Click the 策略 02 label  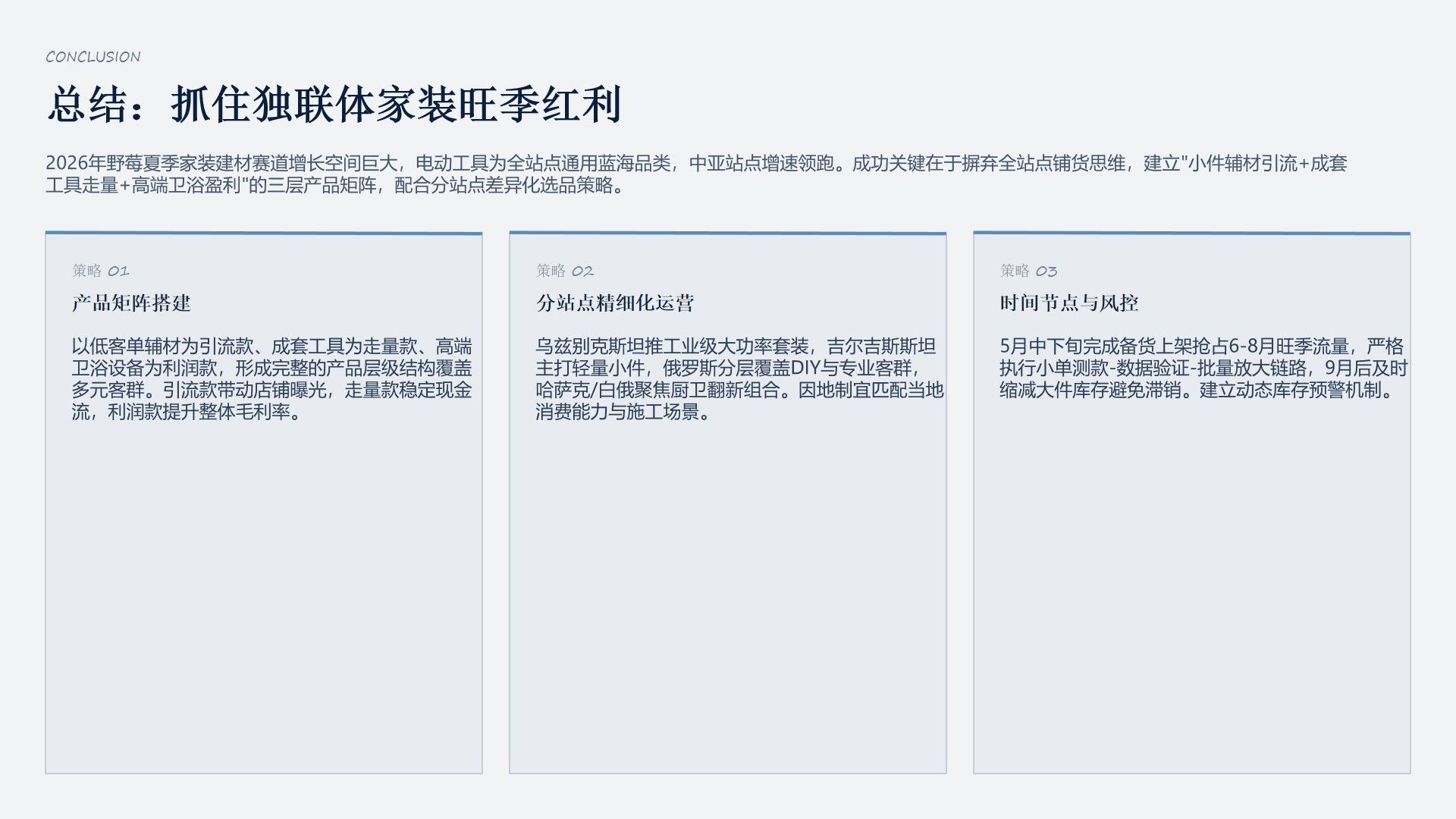[x=565, y=271]
